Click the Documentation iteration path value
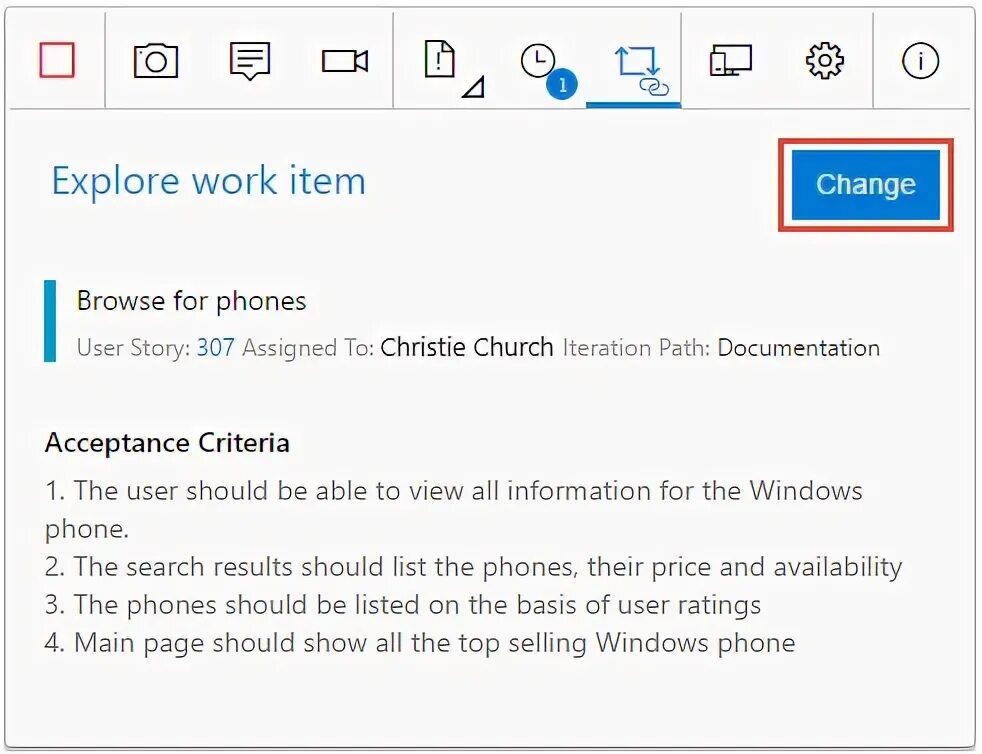 [799, 348]
